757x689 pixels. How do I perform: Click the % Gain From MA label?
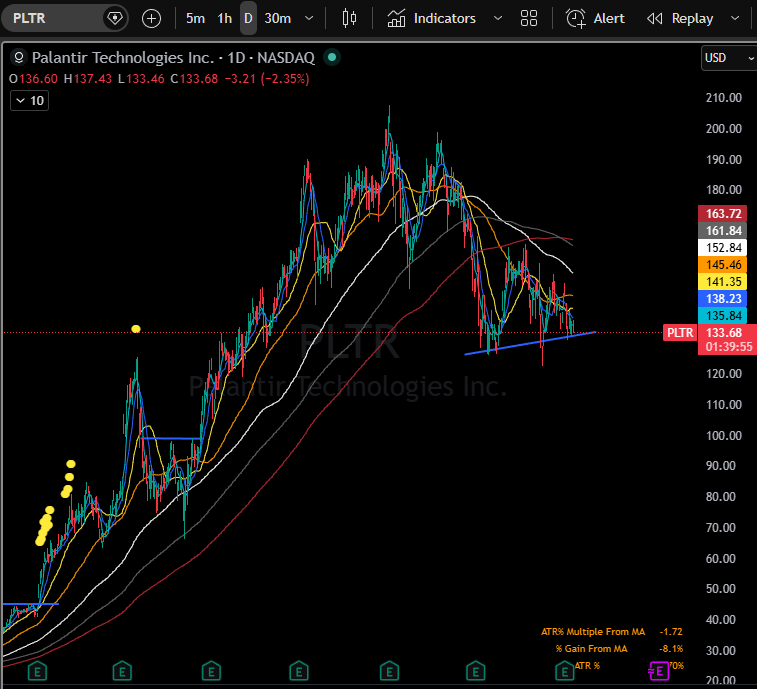591,648
